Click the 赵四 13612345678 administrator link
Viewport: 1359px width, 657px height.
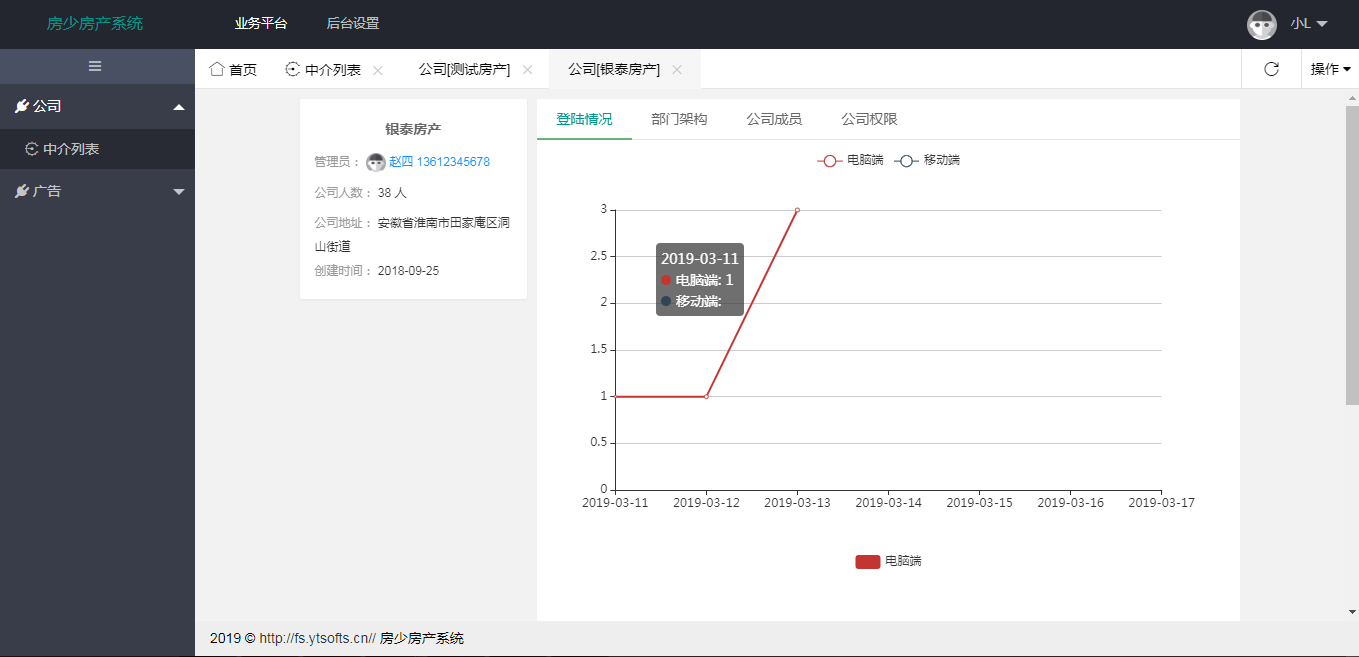pyautogui.click(x=439, y=162)
